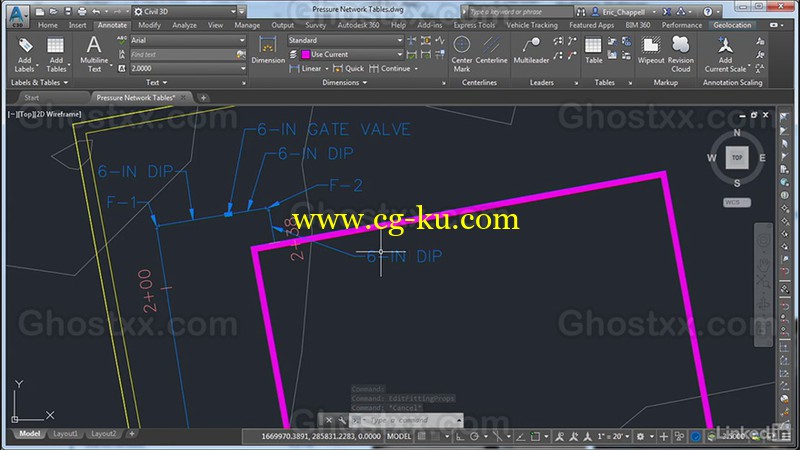Click the Add Tables tool
The image size is (800, 450).
point(56,55)
